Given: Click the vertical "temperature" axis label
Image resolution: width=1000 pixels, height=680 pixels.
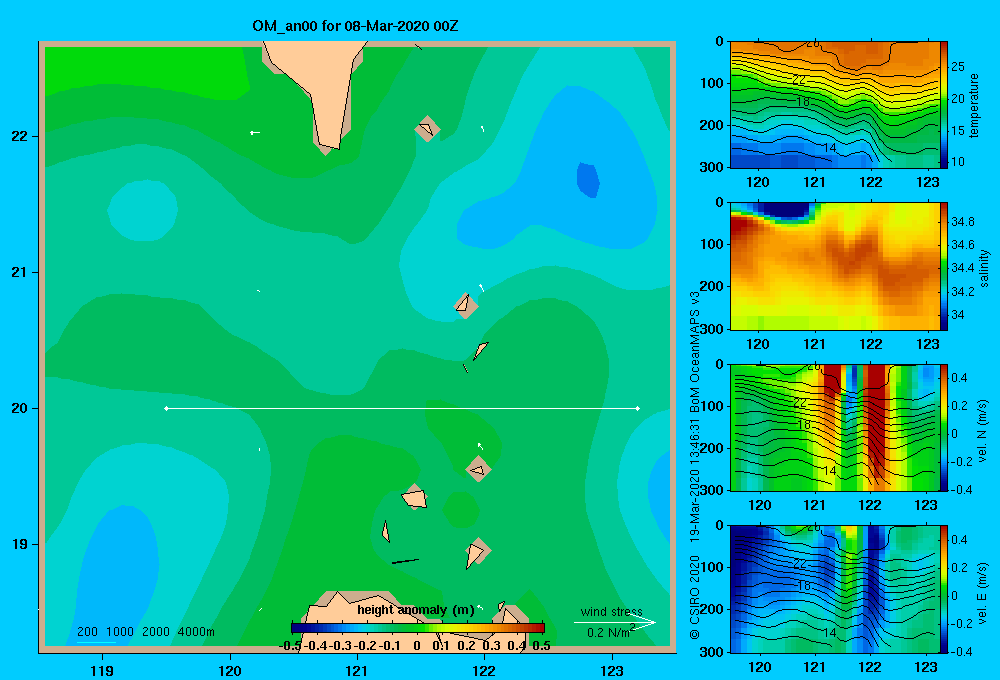Looking at the screenshot, I should (974, 105).
